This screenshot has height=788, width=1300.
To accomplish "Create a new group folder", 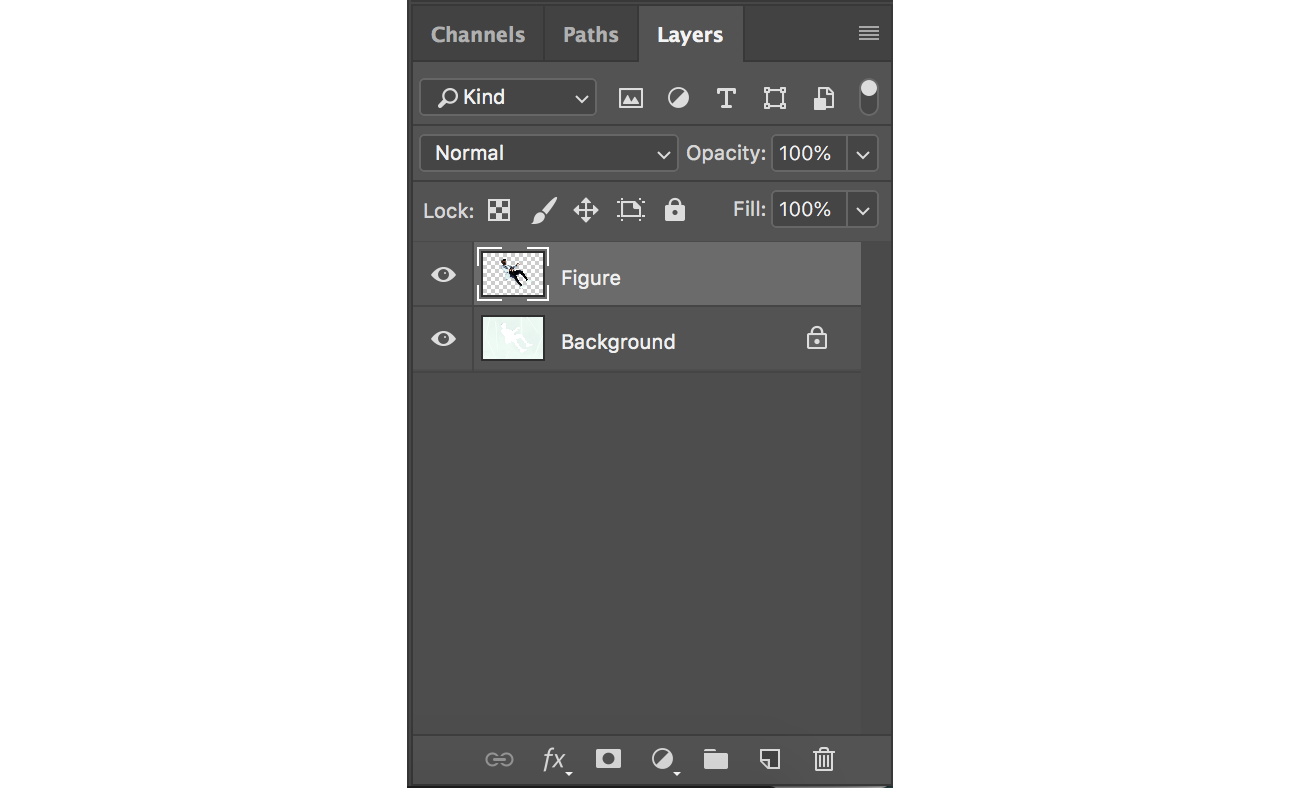I will click(x=716, y=759).
